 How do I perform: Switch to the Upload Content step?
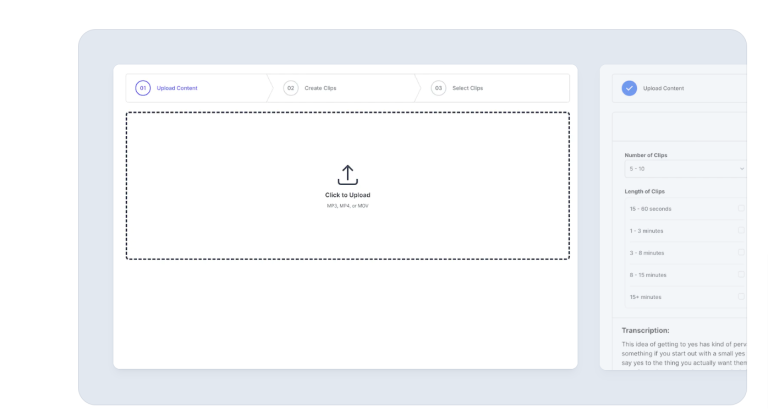(177, 88)
